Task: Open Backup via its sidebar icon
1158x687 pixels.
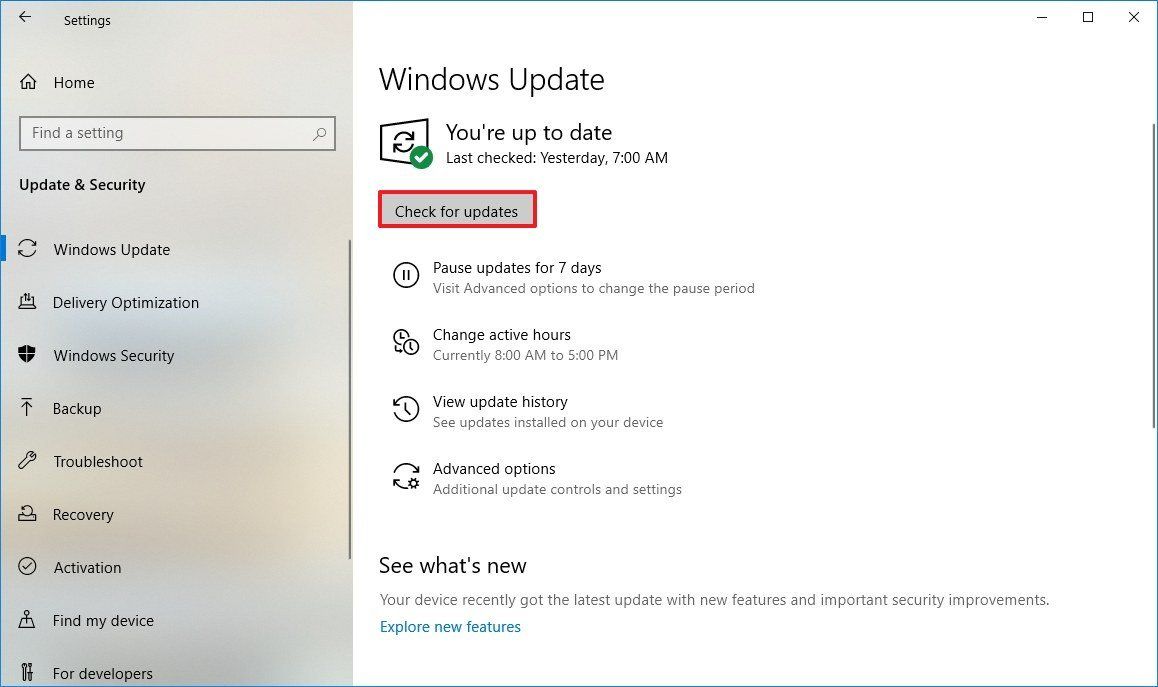Action: pos(27,408)
